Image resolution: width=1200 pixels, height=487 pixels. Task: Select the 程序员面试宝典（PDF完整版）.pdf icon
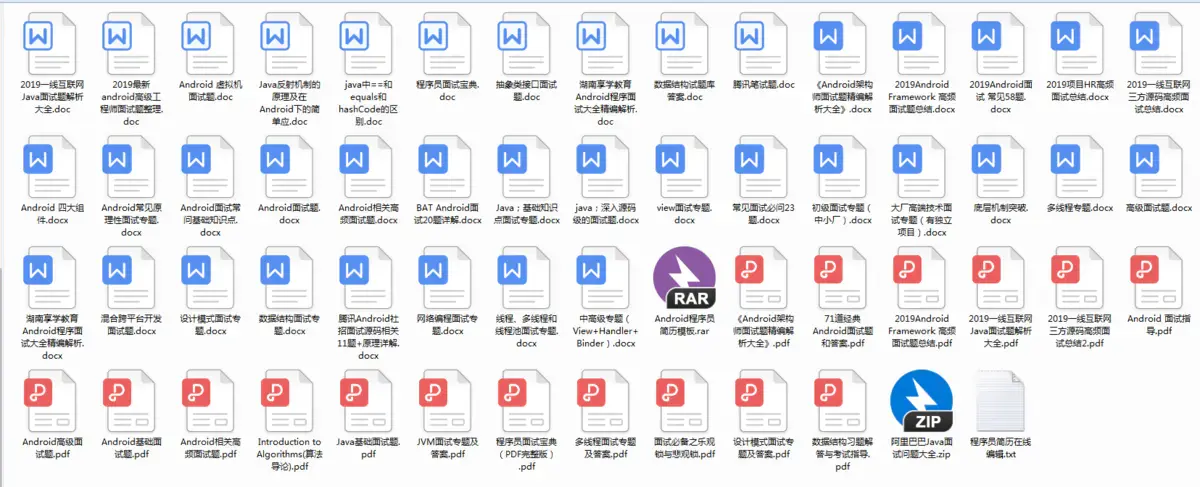(x=526, y=401)
